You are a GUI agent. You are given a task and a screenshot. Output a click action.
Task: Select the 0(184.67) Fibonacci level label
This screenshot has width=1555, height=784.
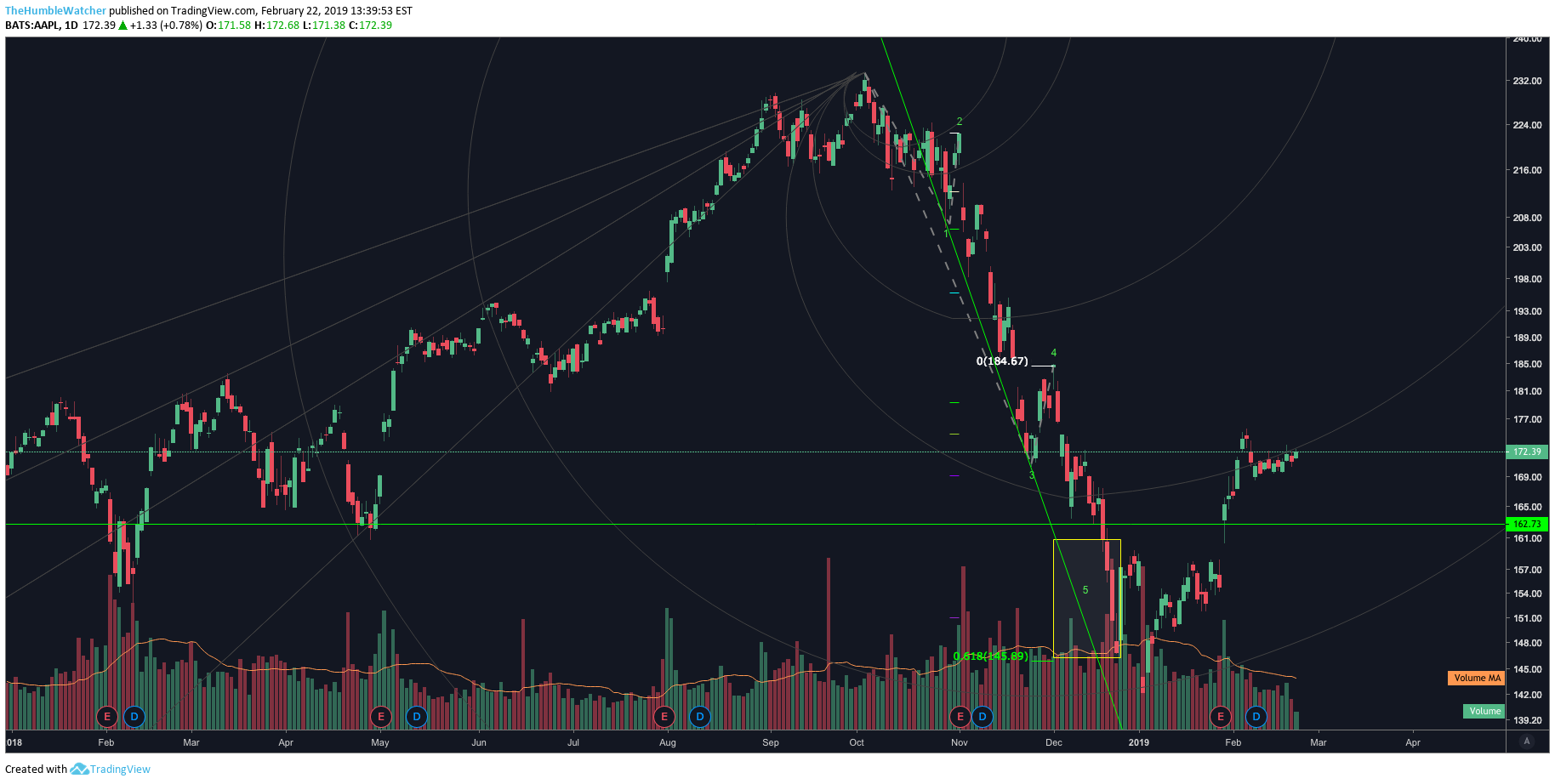click(x=1002, y=361)
